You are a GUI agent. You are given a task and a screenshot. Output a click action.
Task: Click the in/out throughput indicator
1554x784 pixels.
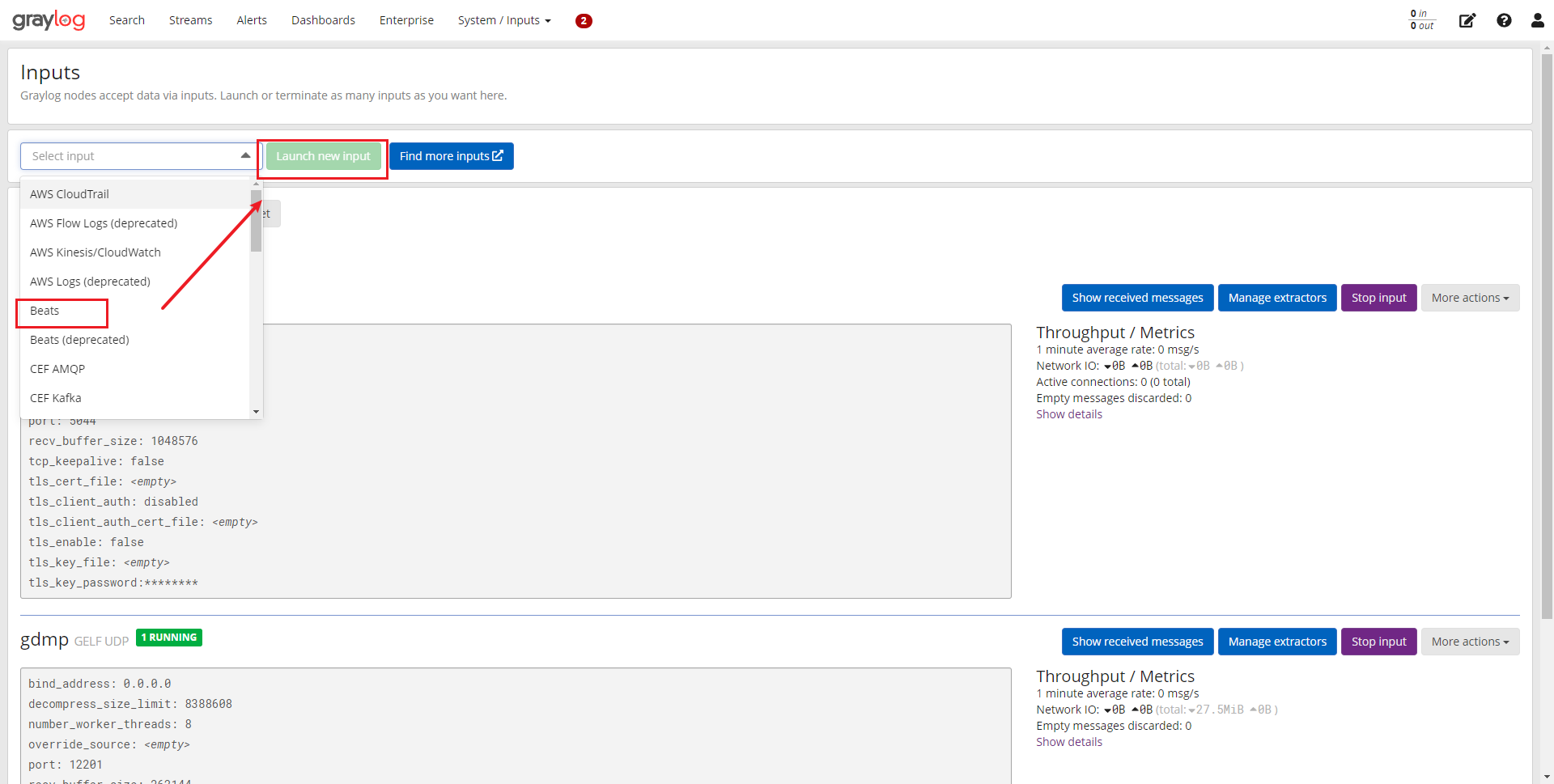1421,19
